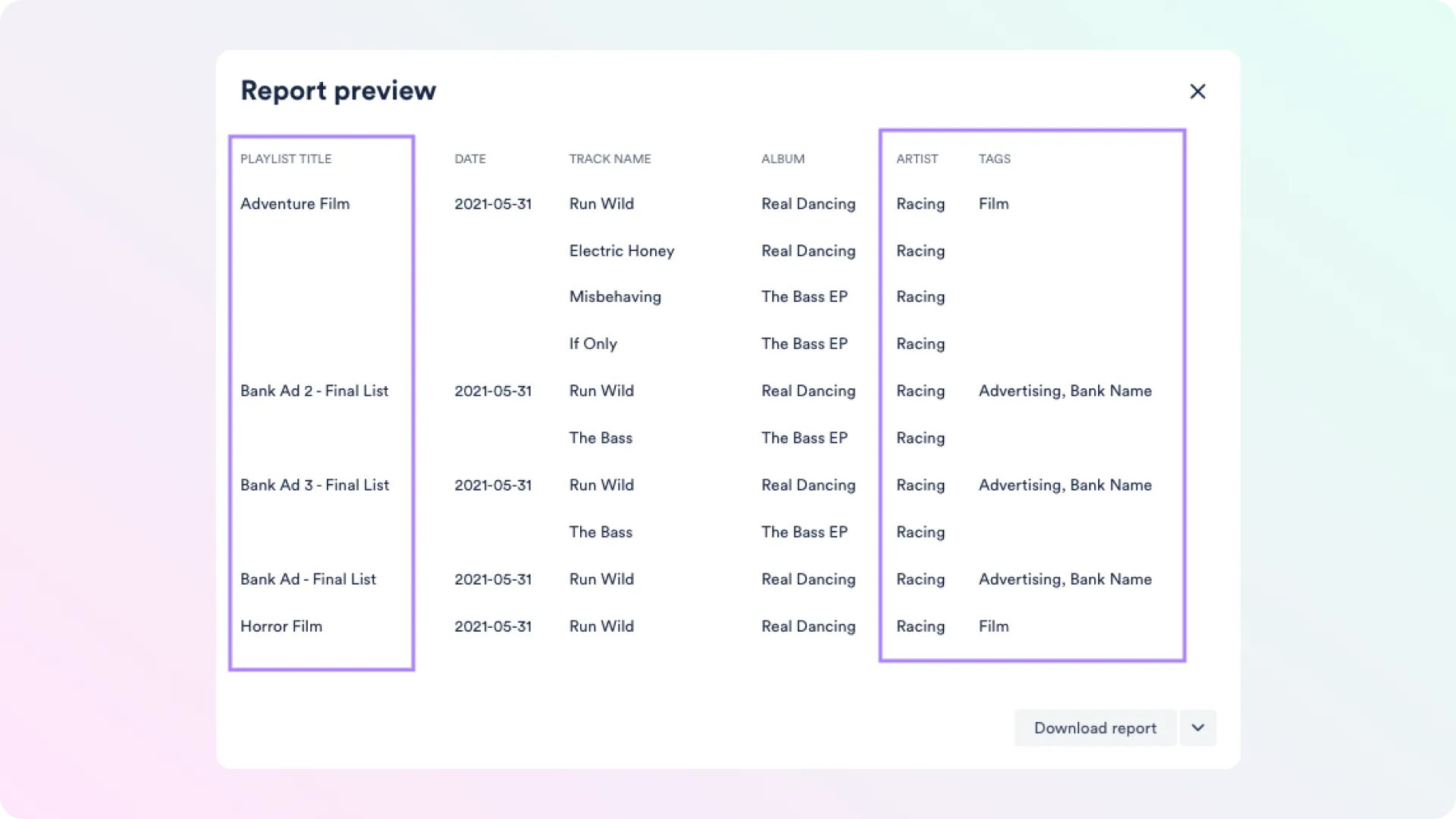Select the Date column header
Viewport: 1456px width, 819px height.
point(470,159)
